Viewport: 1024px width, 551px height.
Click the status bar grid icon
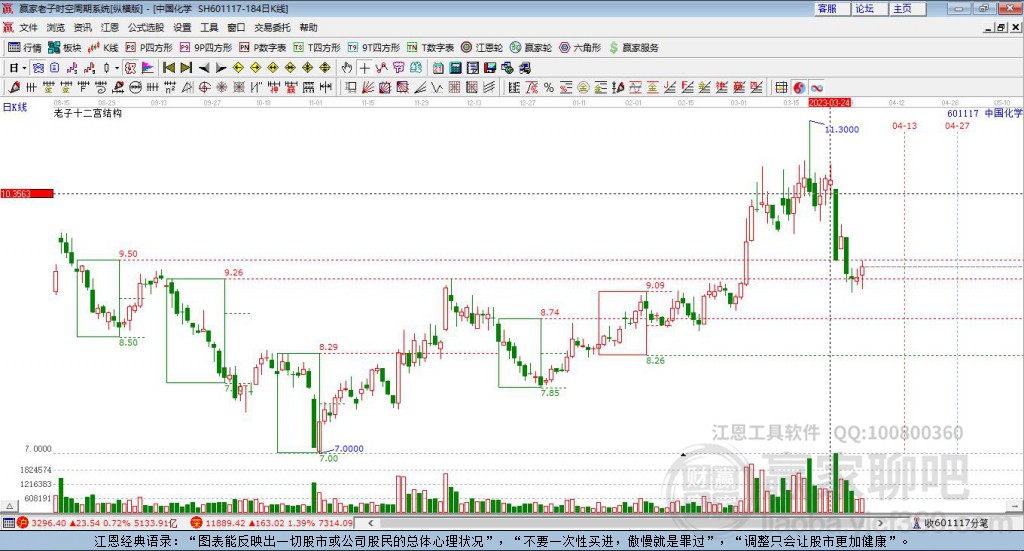pos(8,523)
